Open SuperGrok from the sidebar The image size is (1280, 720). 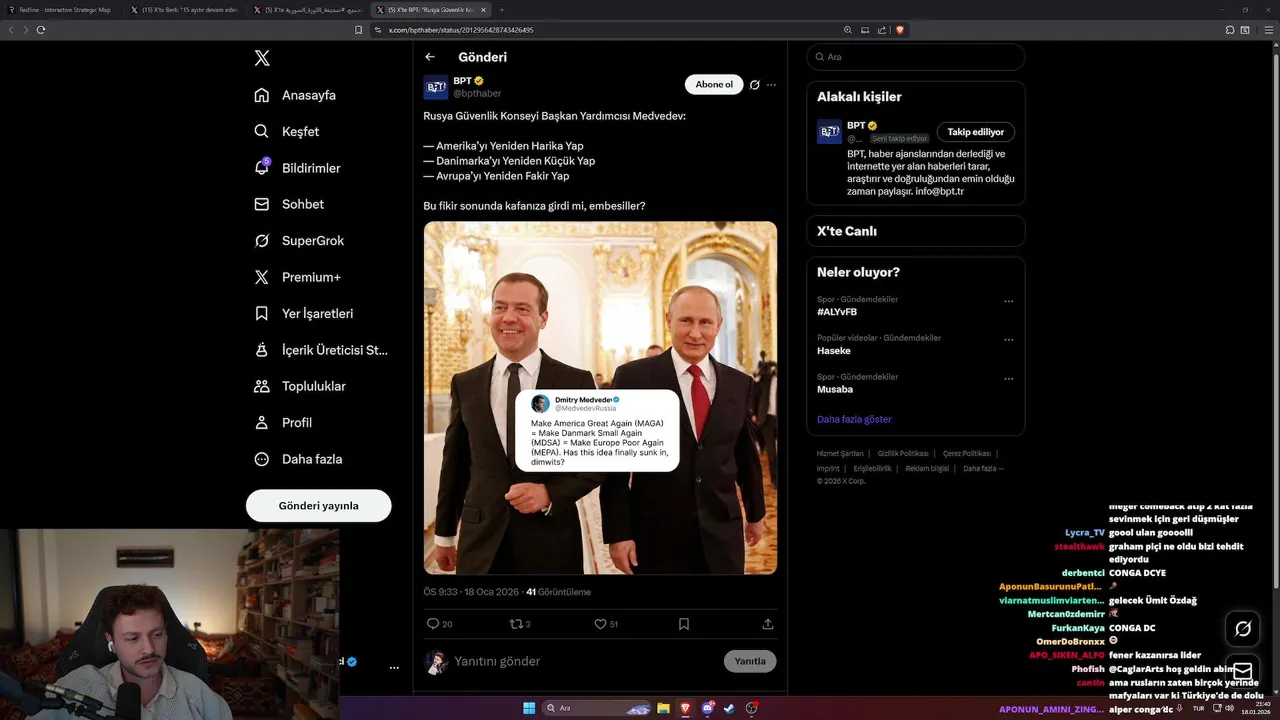[299, 240]
